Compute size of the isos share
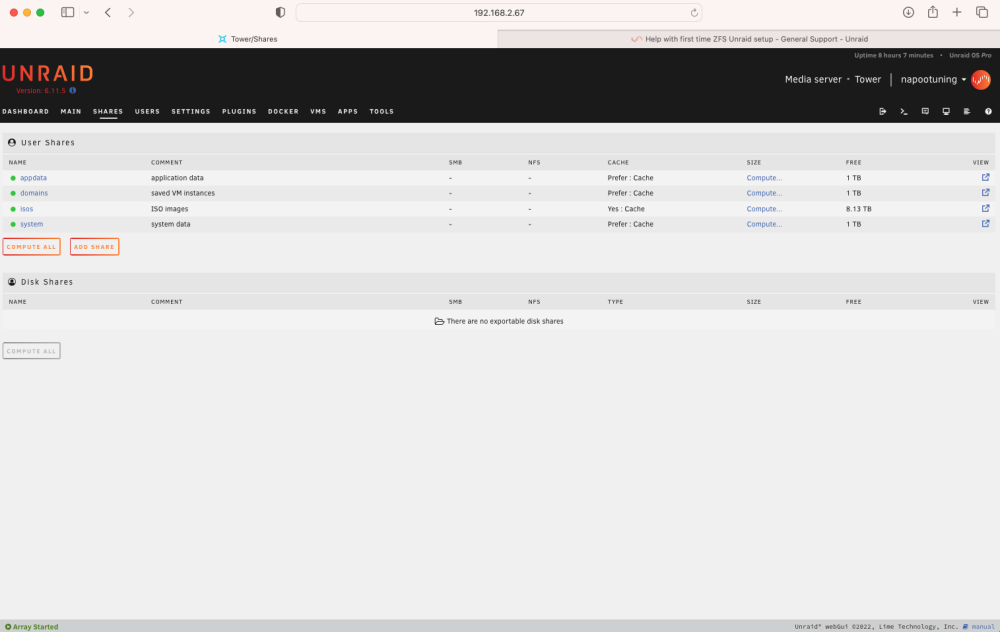This screenshot has height=632, width=1000. tap(764, 209)
